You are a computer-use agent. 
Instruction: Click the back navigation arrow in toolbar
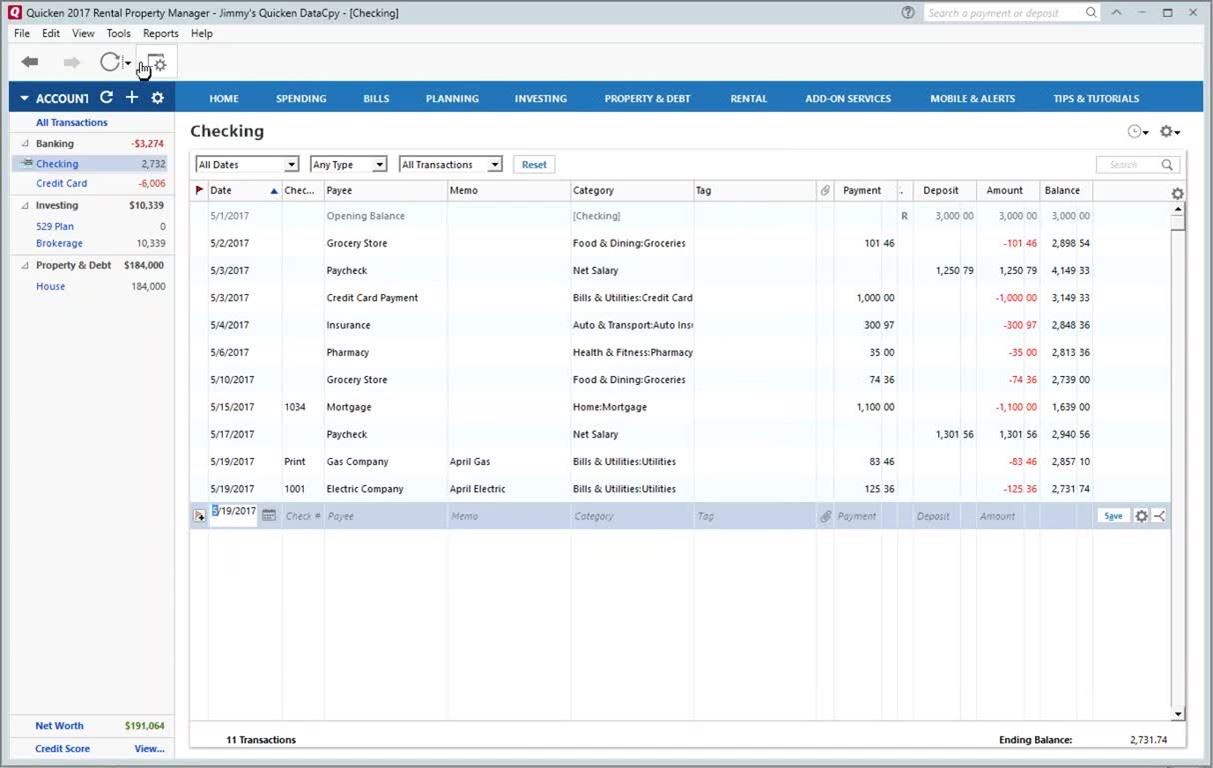[x=30, y=62]
